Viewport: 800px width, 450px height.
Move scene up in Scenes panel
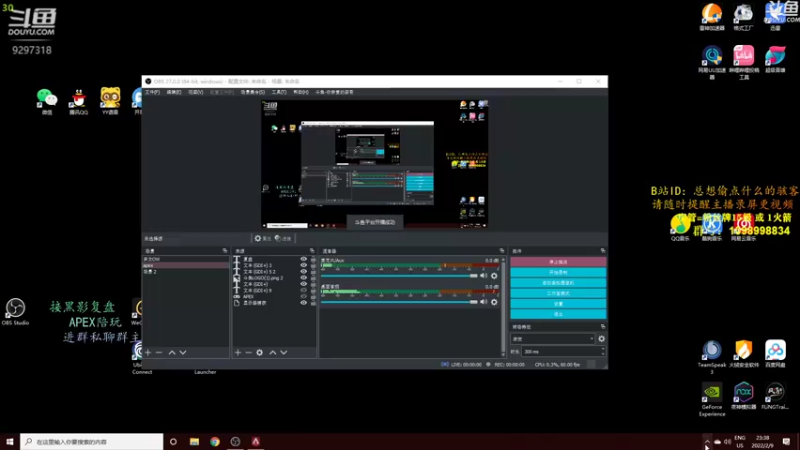pos(172,353)
